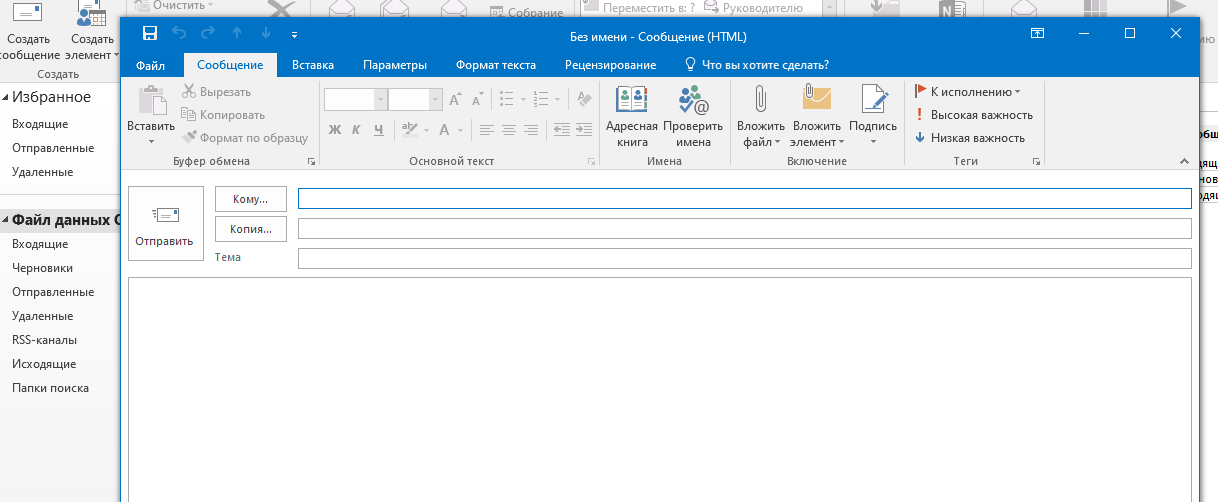The image size is (1218, 502).
Task: Select the Черновики (Drafts) folder
Action: click(x=43, y=268)
